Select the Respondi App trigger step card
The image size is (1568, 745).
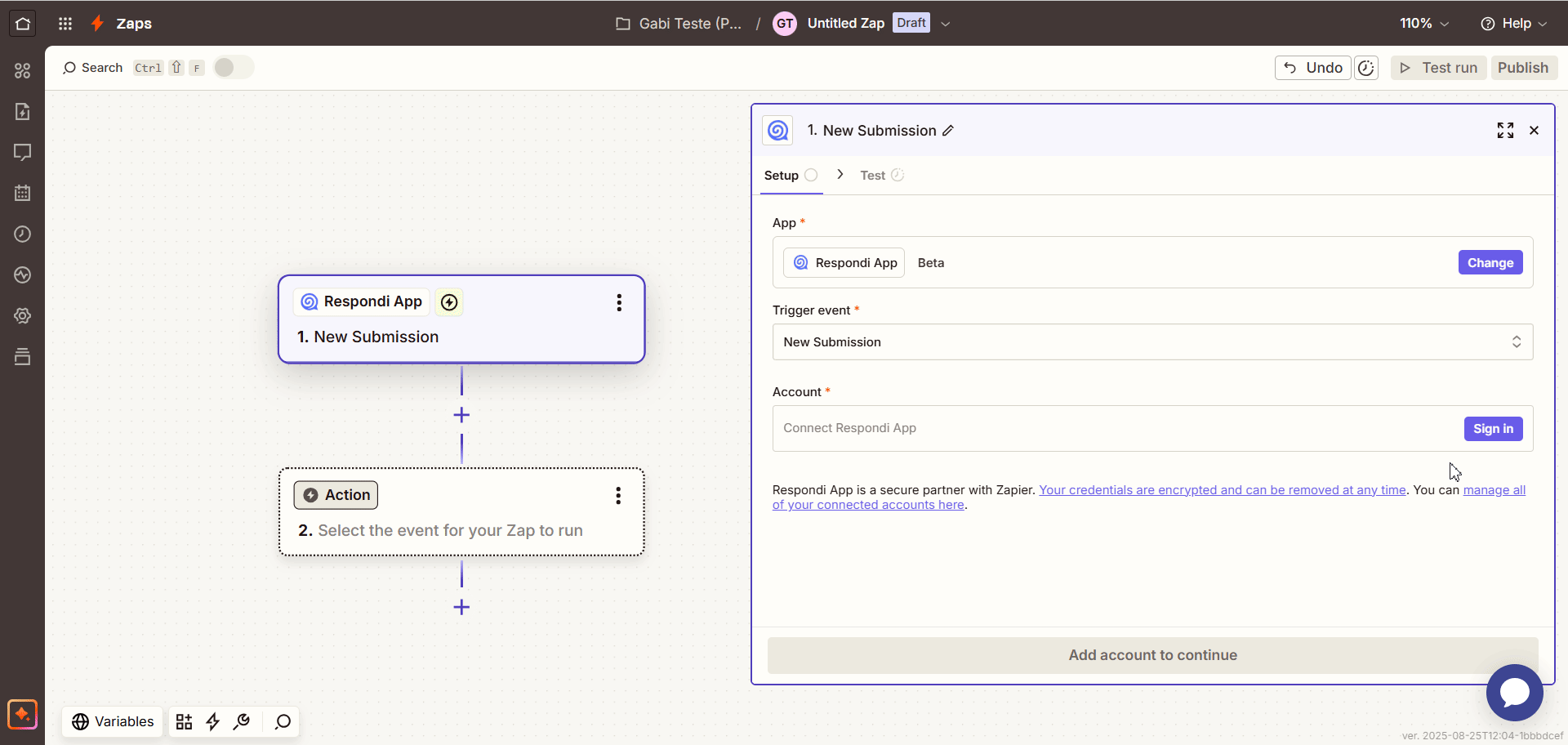click(461, 319)
